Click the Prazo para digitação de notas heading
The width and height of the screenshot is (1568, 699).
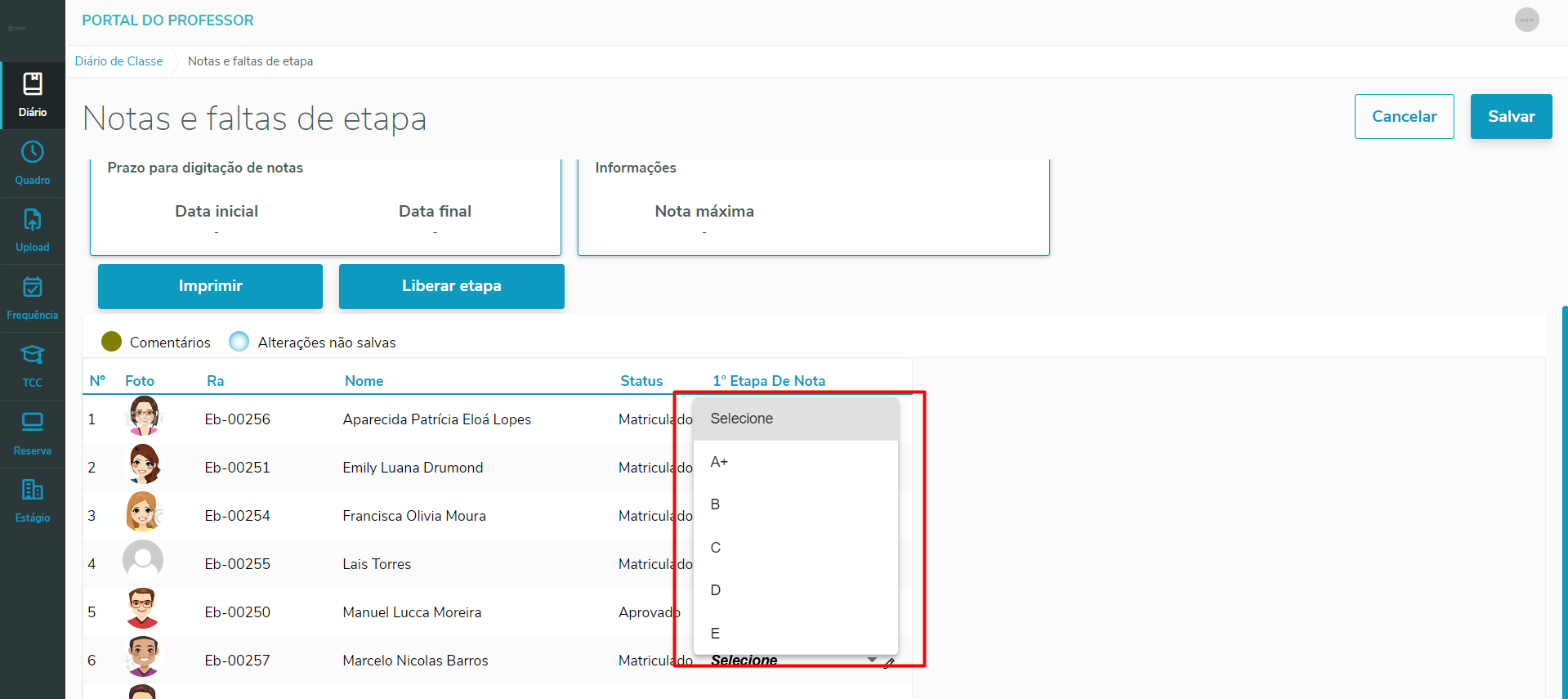pos(205,168)
